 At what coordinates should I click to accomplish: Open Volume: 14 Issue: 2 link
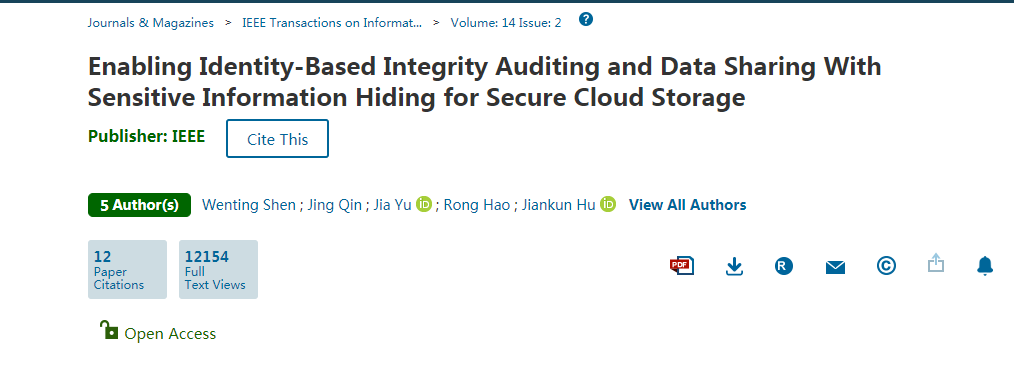click(x=506, y=23)
